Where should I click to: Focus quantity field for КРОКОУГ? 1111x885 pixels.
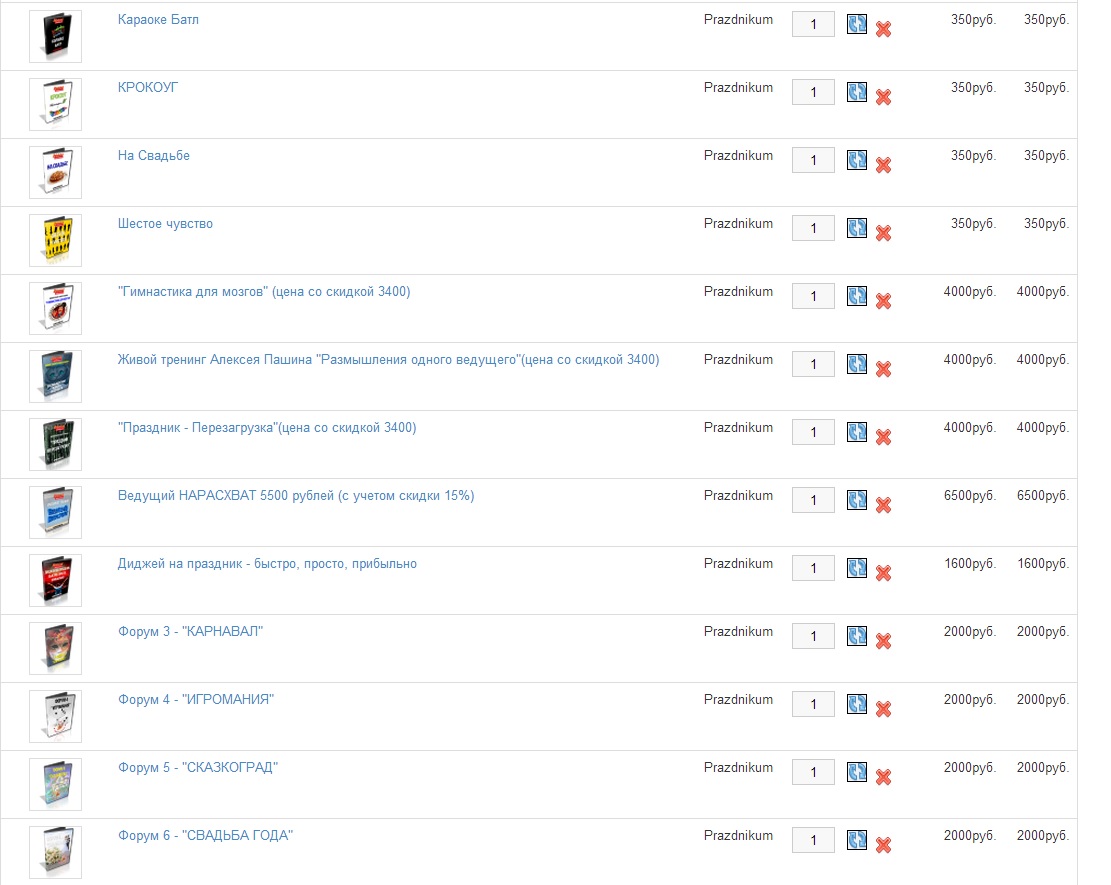pos(813,92)
